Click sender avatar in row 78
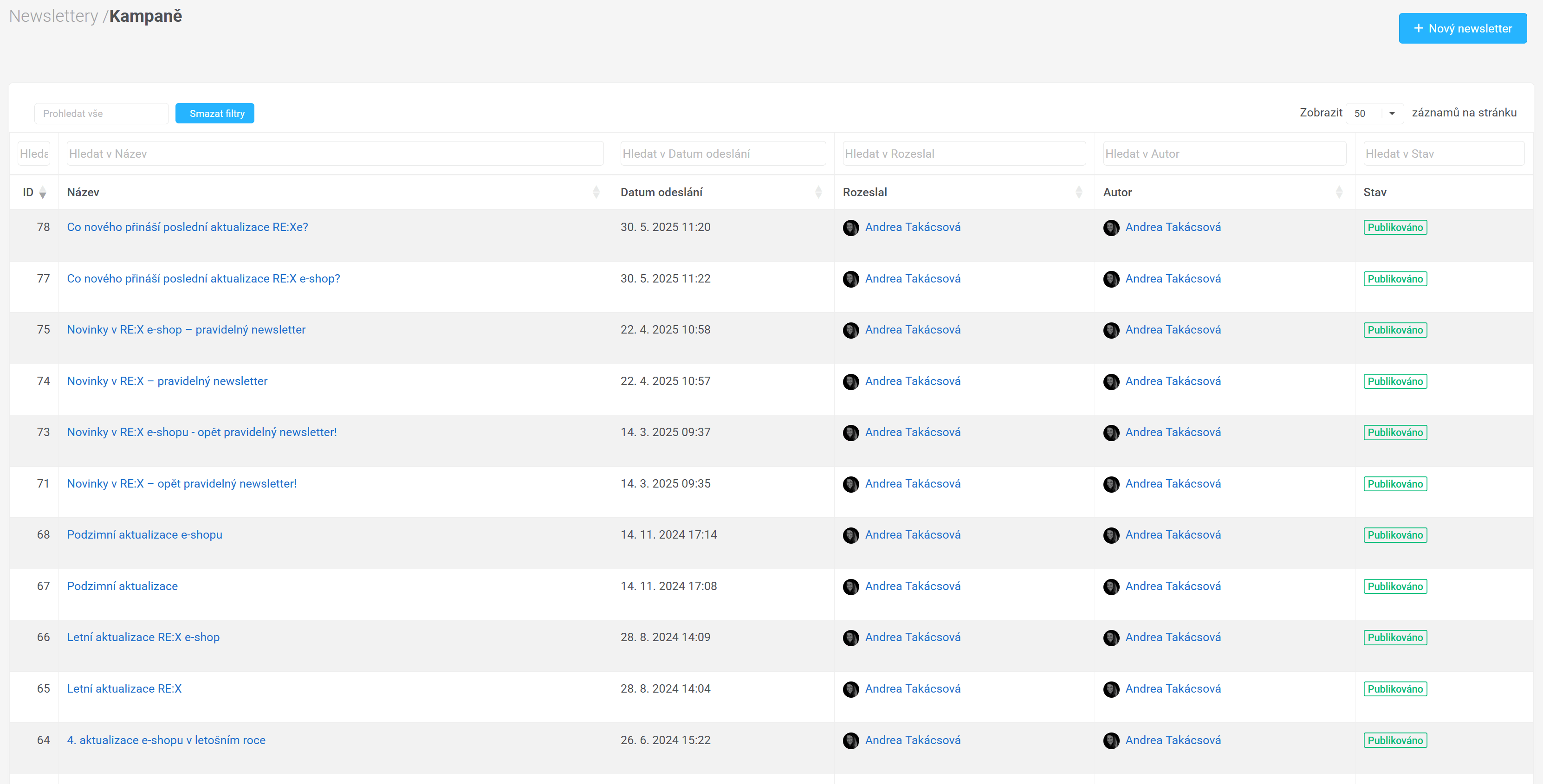1543x784 pixels. click(x=850, y=228)
